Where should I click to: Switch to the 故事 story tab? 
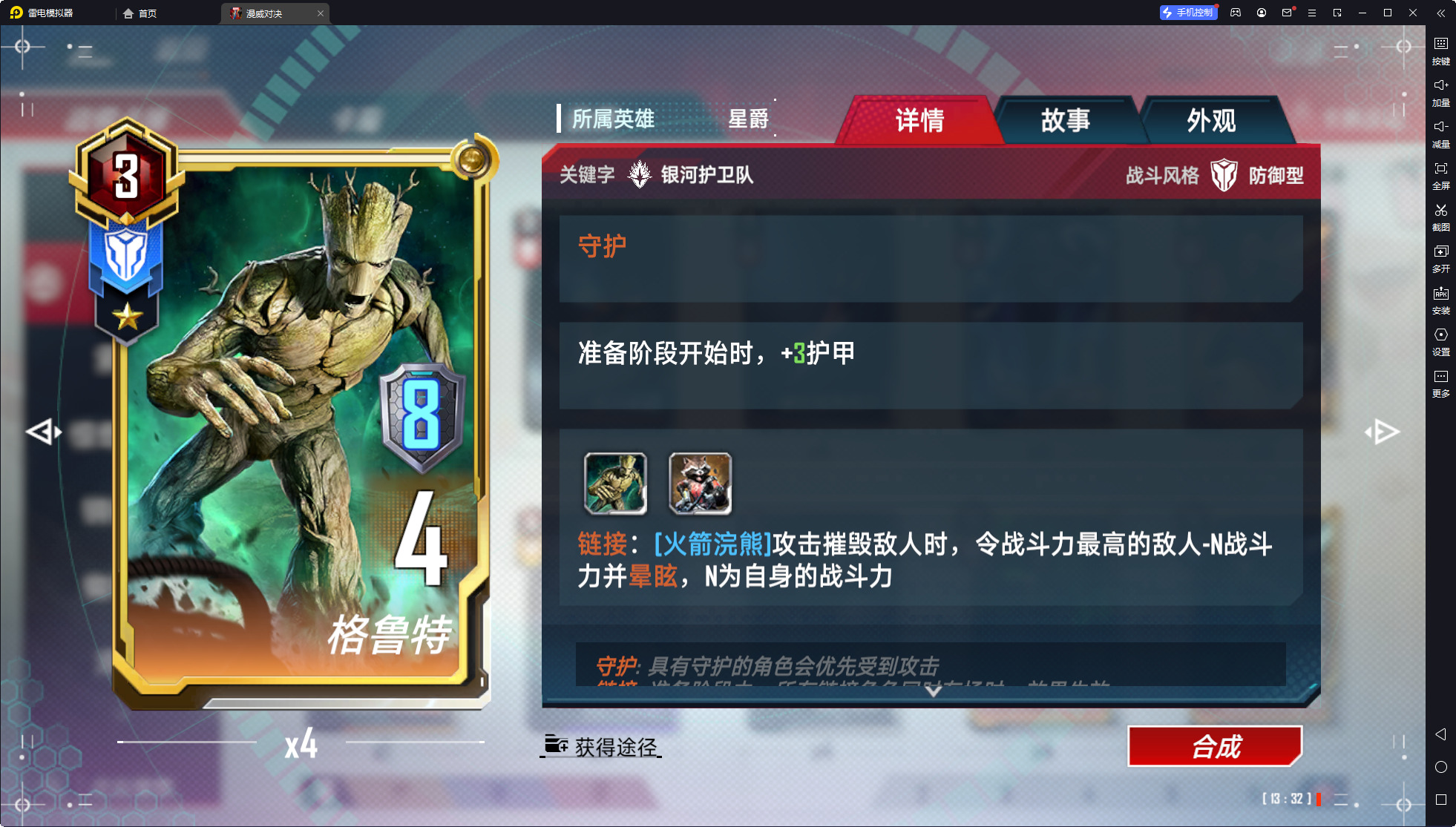[1066, 120]
